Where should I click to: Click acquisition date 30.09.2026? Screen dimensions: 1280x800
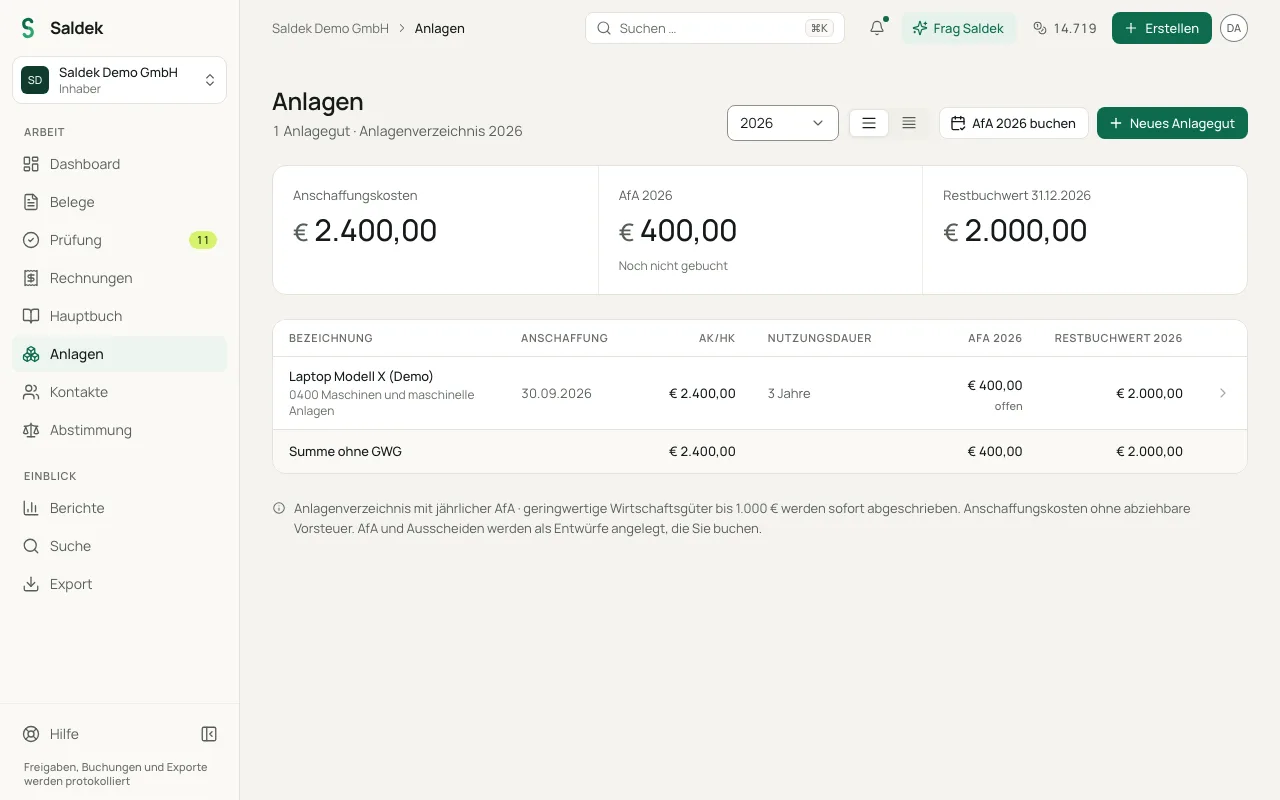pyautogui.click(x=556, y=393)
